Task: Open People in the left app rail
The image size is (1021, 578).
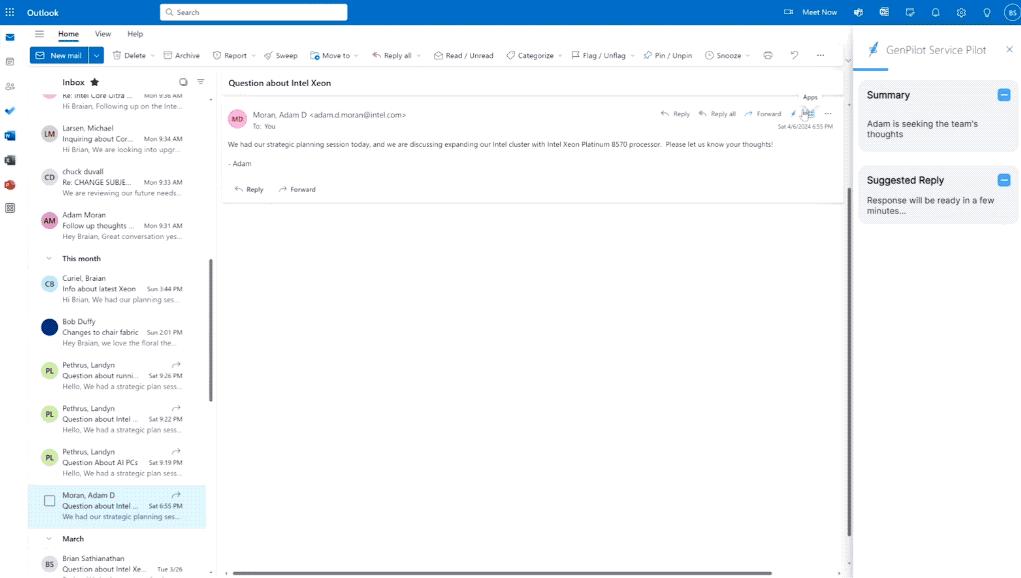Action: point(10,87)
